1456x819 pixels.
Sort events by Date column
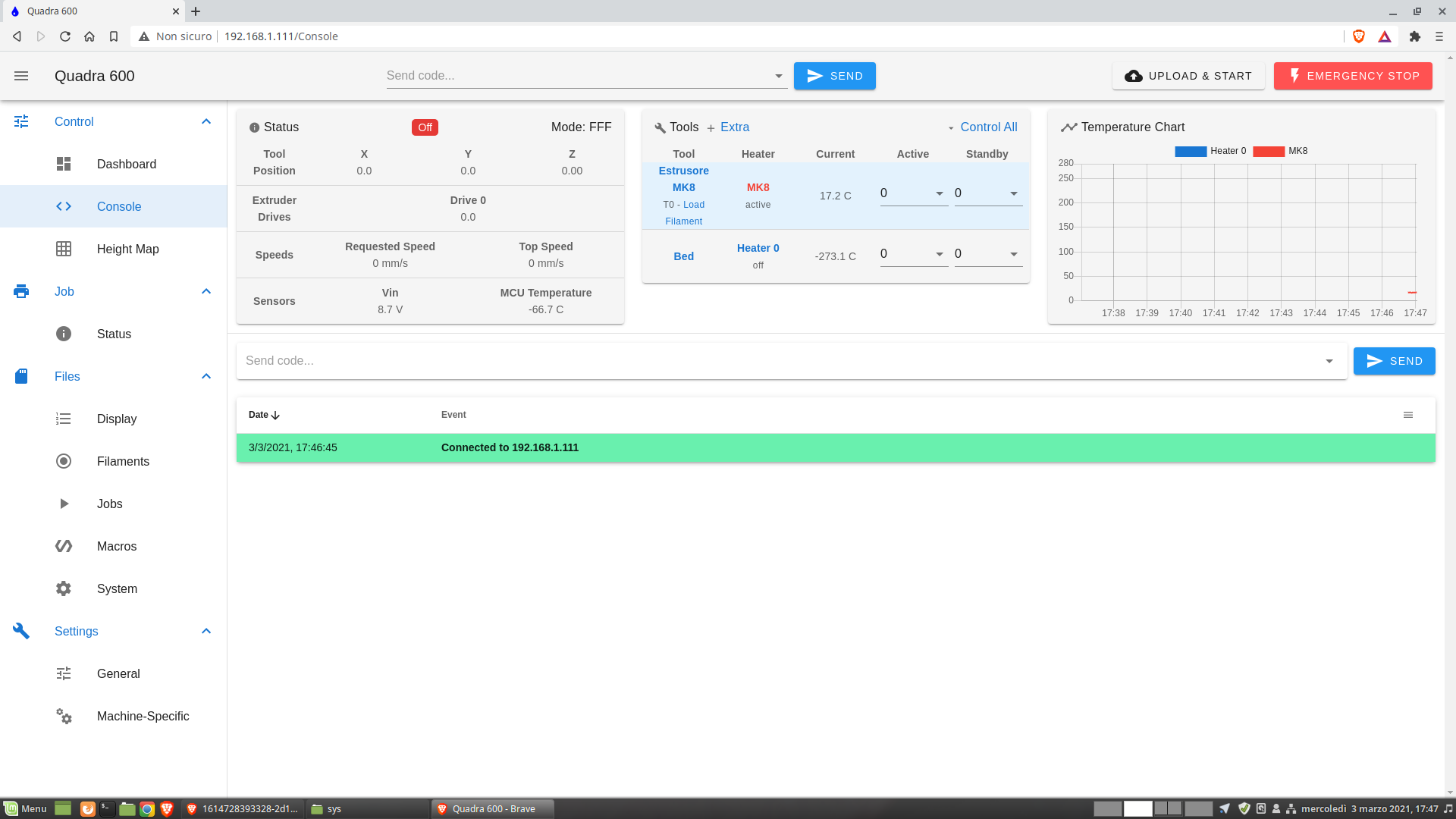264,415
